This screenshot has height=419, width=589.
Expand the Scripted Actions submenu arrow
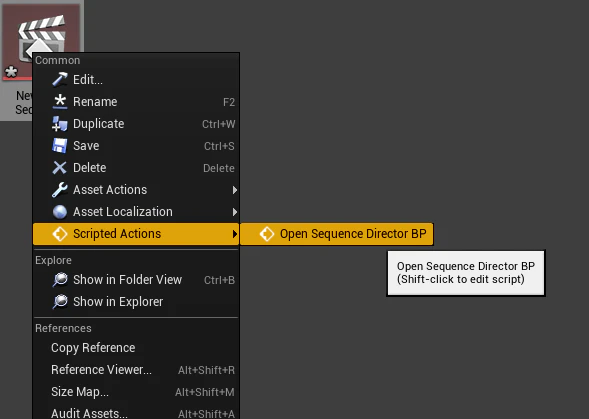[235, 234]
